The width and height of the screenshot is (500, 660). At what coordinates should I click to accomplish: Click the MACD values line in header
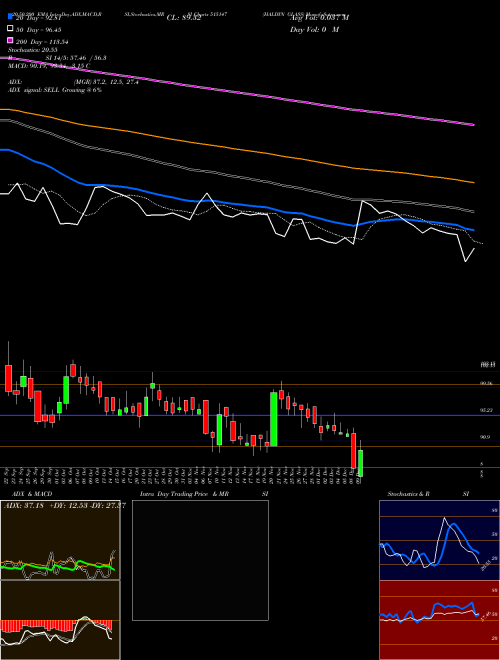tap(49, 66)
